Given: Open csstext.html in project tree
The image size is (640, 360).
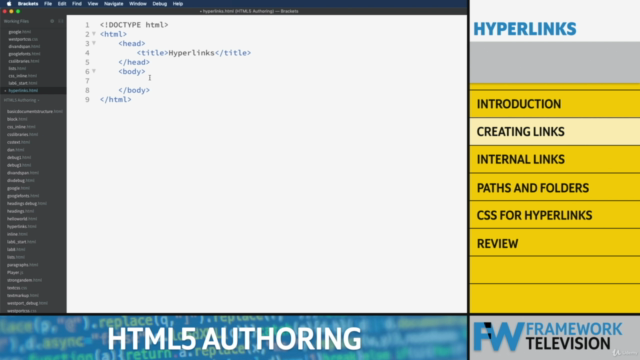Looking at the screenshot, I should pos(18,142).
